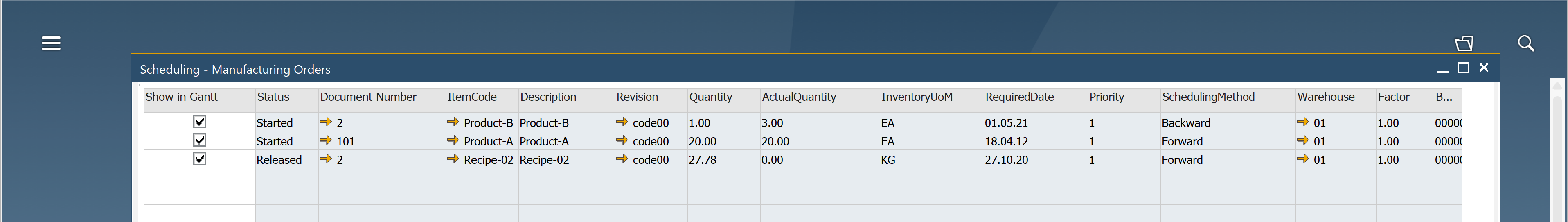This screenshot has height=222, width=1568.
Task: Select KG inventory unit cell
Action: click(x=931, y=159)
